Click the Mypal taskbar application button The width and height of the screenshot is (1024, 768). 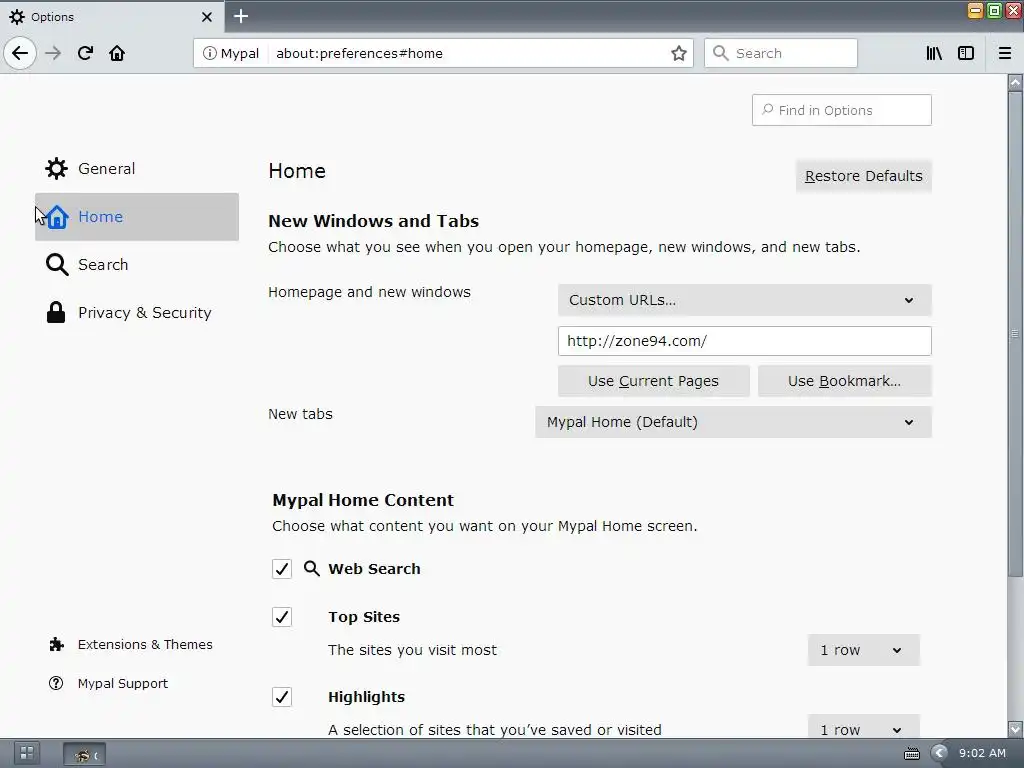pos(84,754)
